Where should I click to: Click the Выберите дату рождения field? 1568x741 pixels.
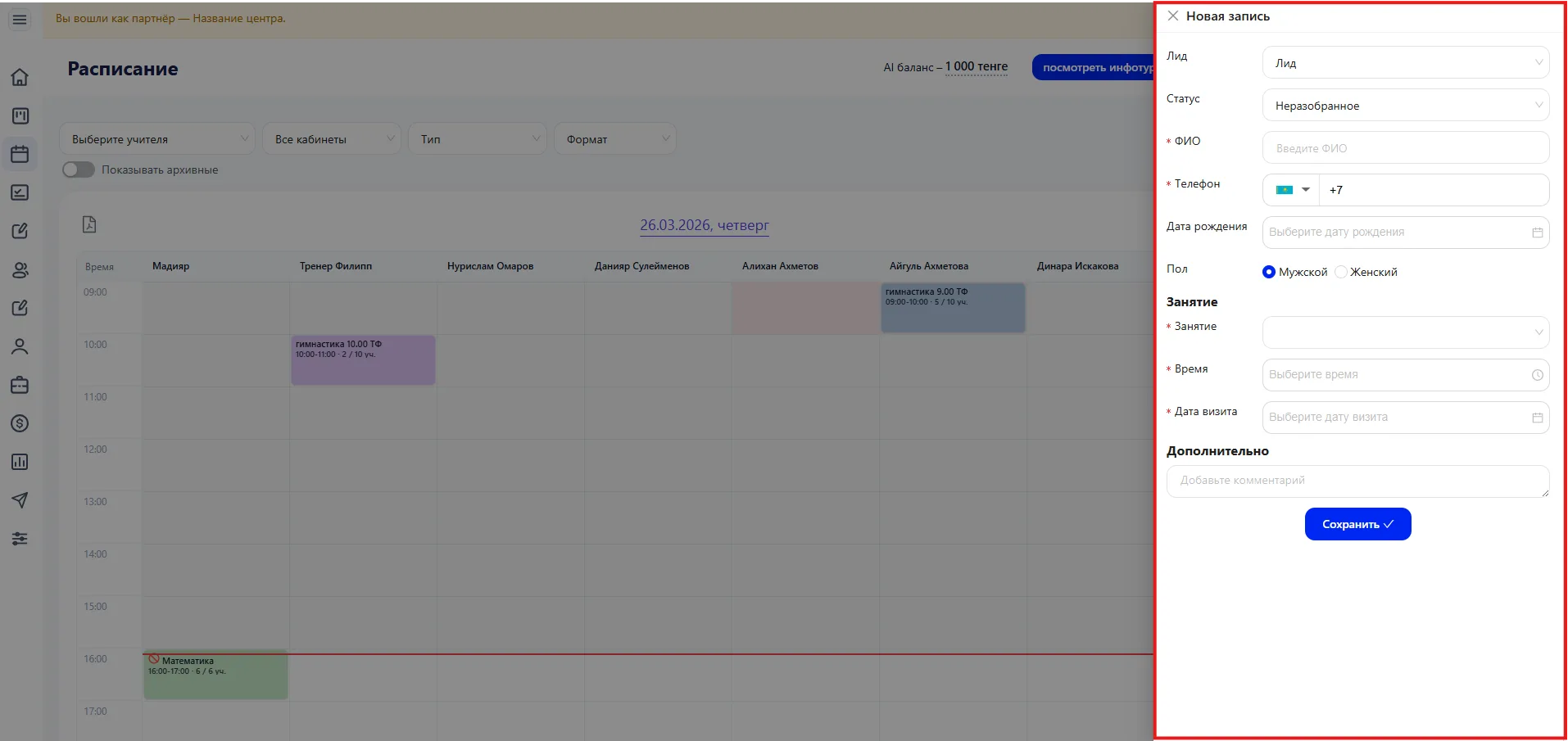click(x=1406, y=233)
